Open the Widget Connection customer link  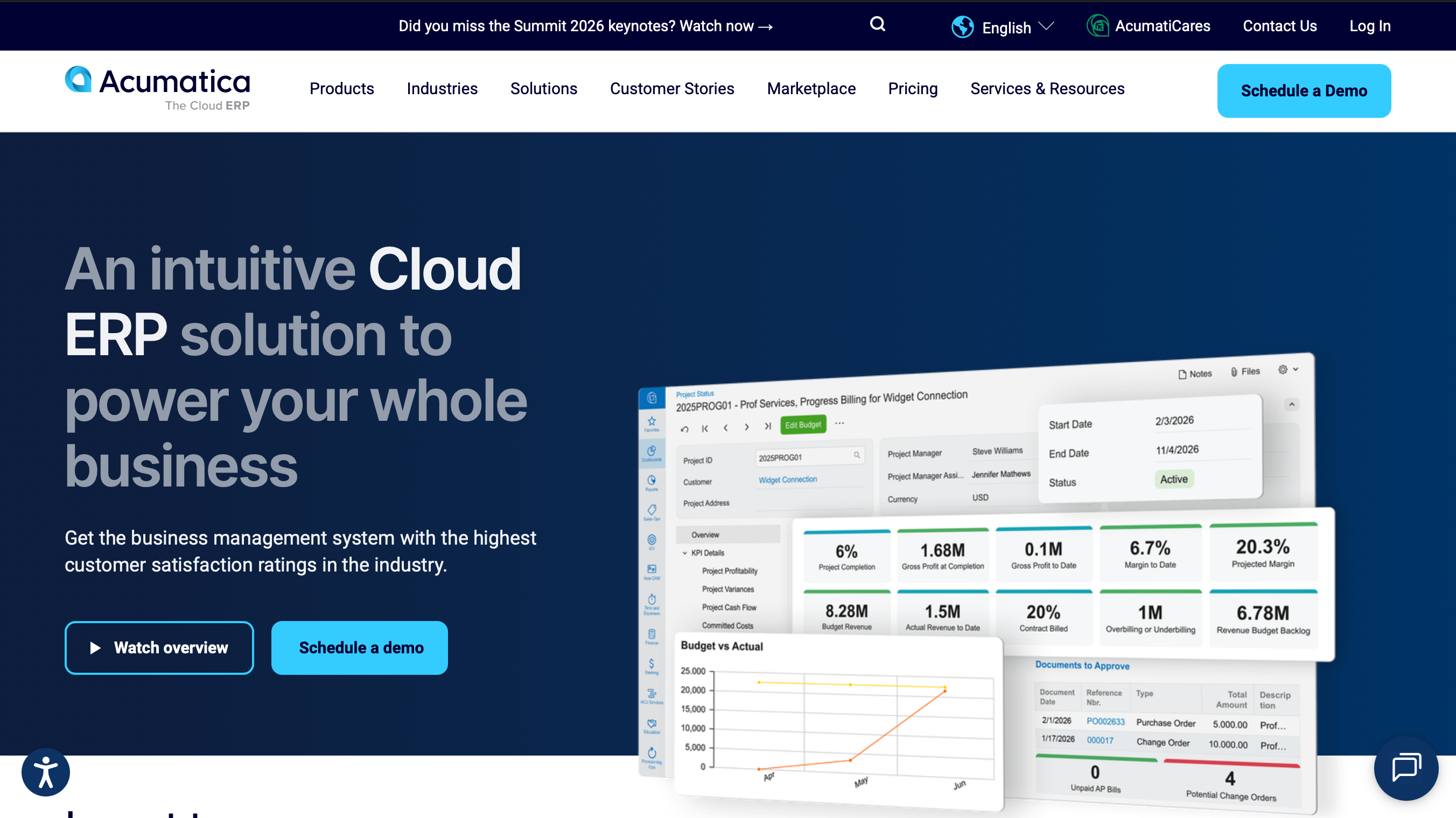[x=787, y=479]
